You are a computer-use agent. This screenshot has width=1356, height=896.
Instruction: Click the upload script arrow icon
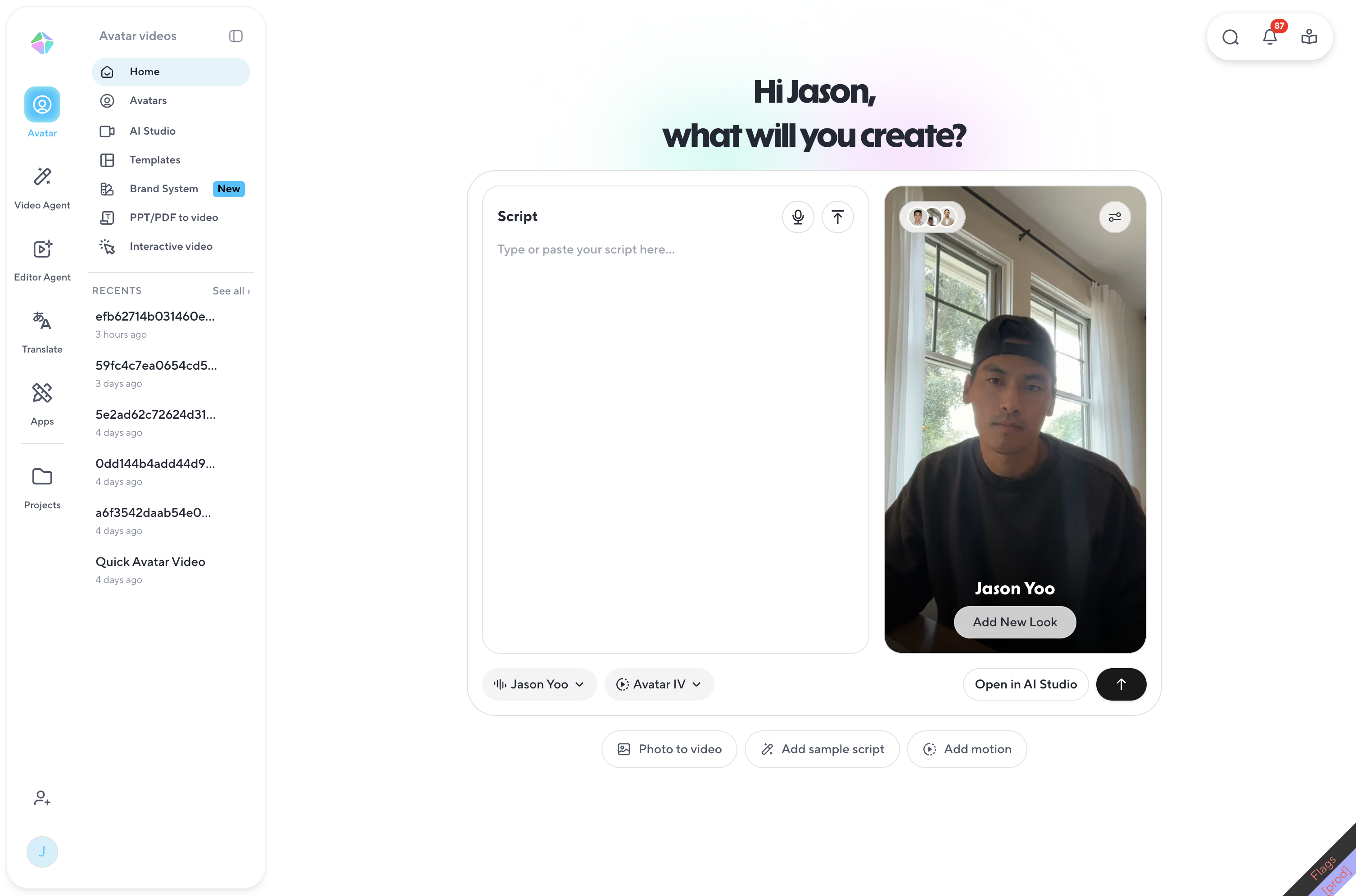[837, 217]
